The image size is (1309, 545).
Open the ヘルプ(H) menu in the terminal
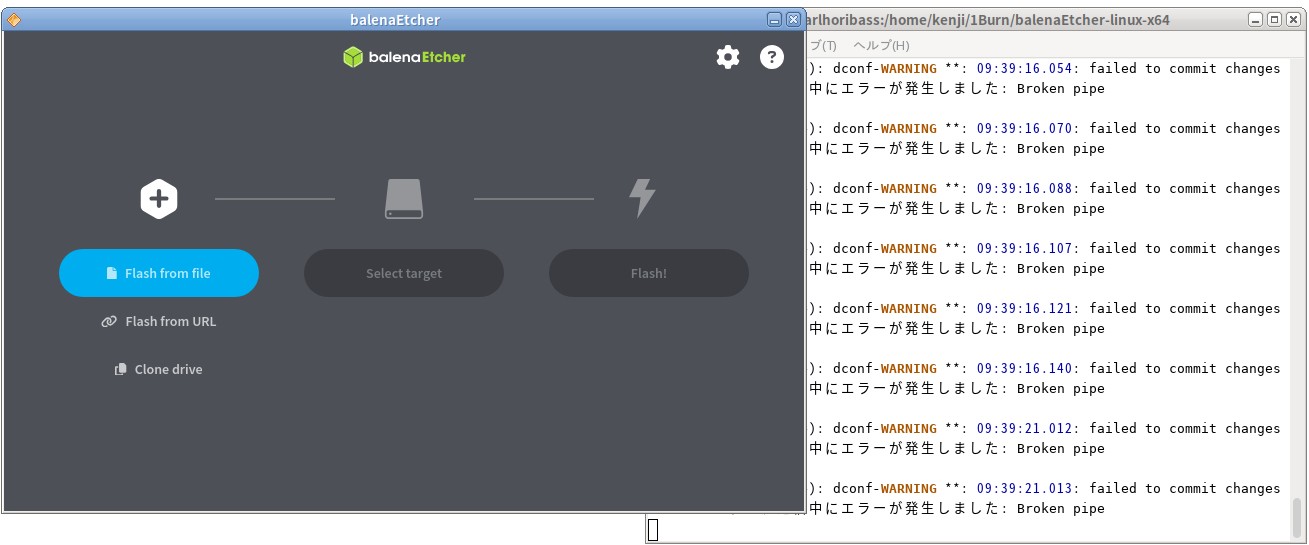click(881, 46)
